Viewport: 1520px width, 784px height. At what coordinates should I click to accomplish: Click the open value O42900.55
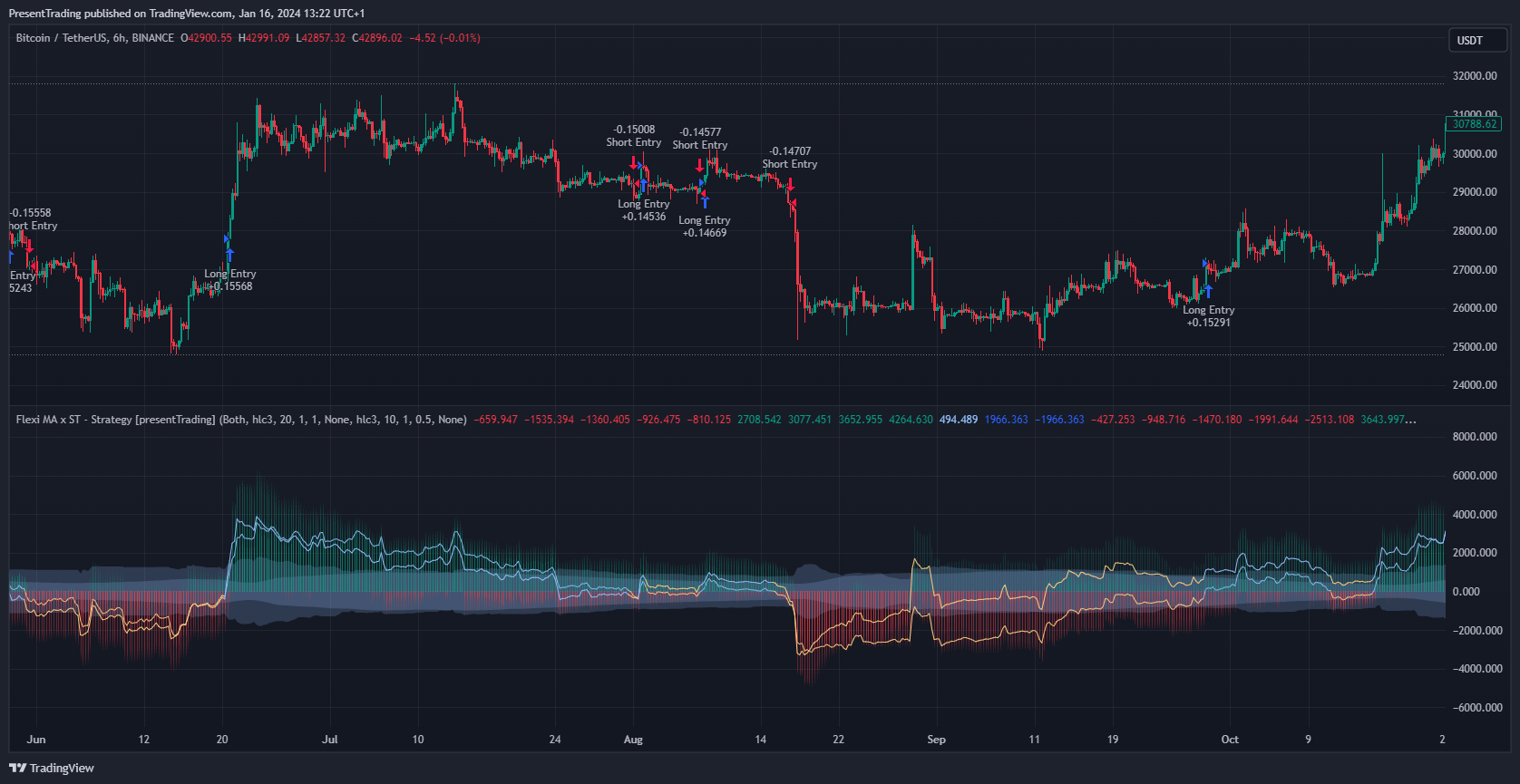[206, 38]
